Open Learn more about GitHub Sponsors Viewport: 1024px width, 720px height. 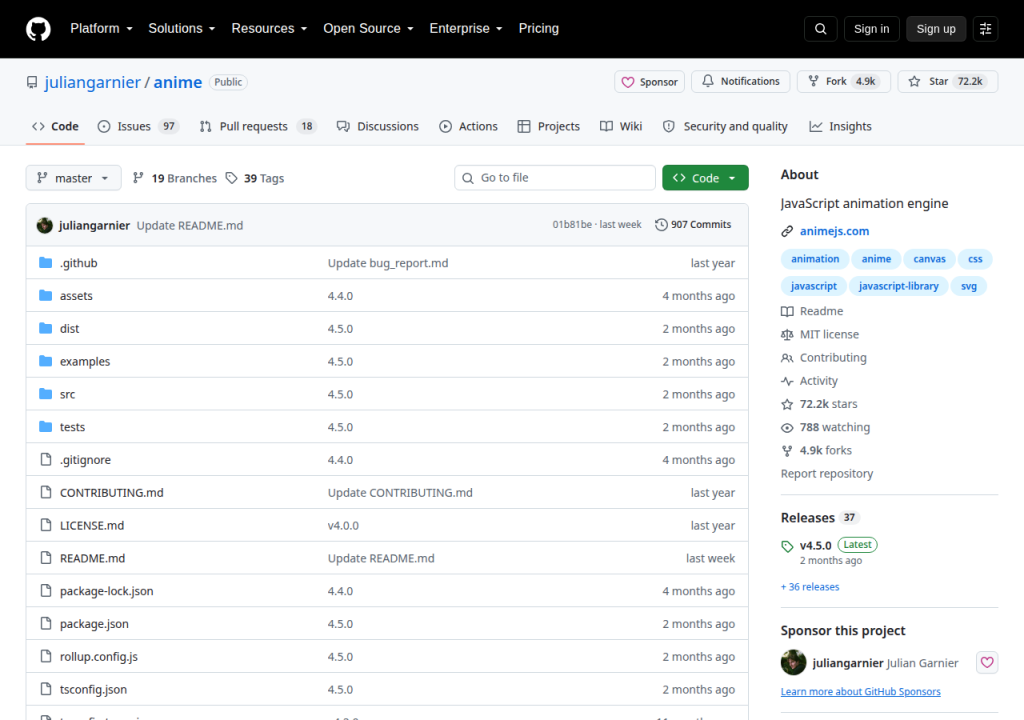pyautogui.click(x=860, y=691)
